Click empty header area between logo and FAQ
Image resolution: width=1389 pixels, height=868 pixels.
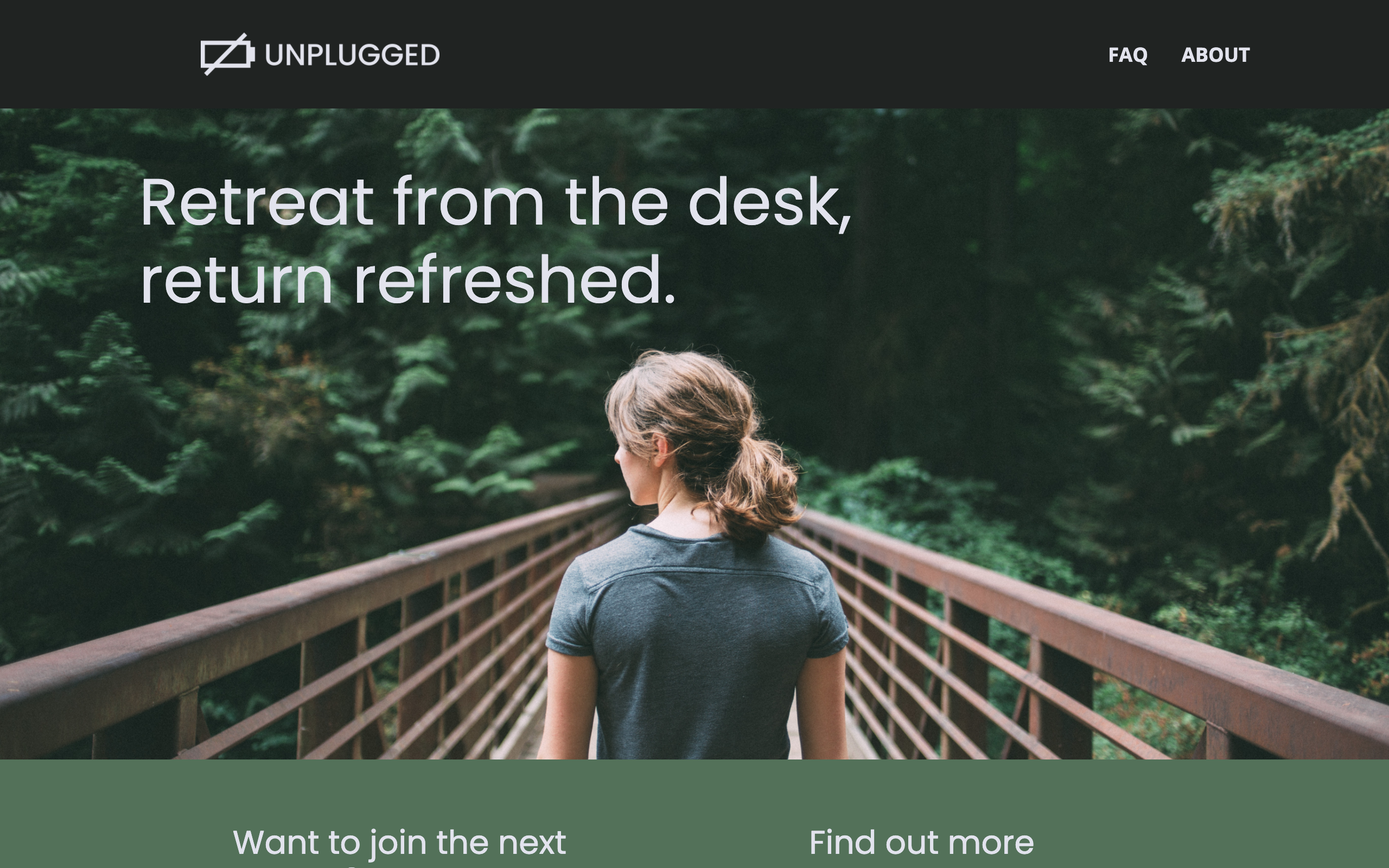[x=775, y=55]
